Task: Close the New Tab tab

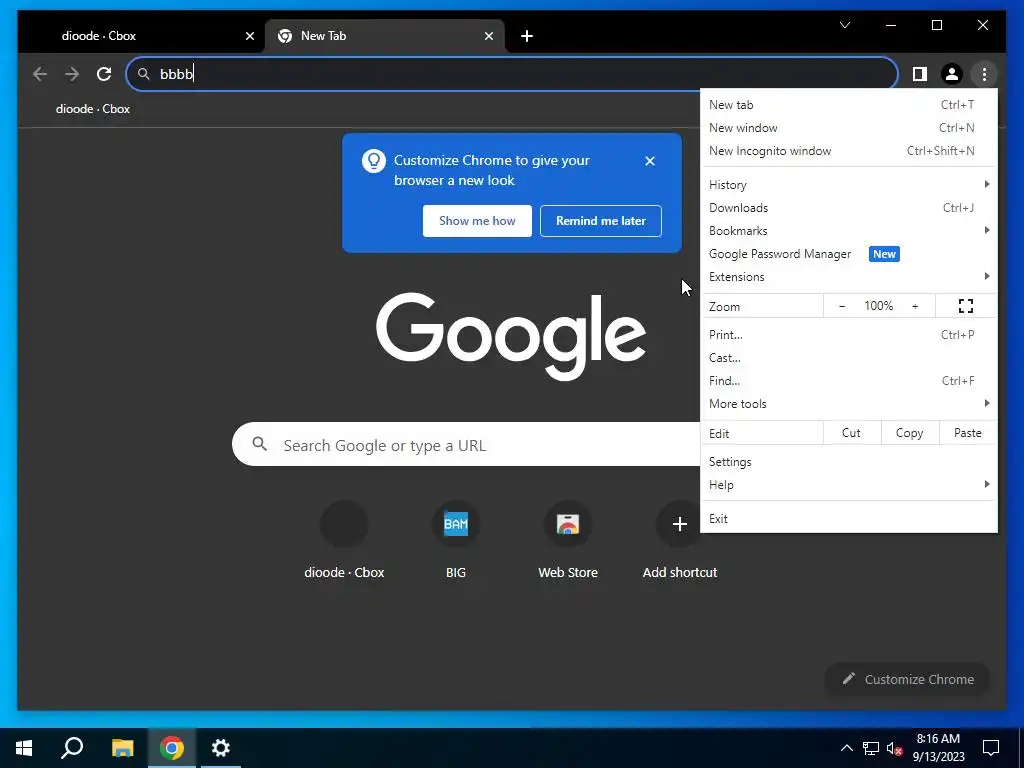Action: pos(488,36)
